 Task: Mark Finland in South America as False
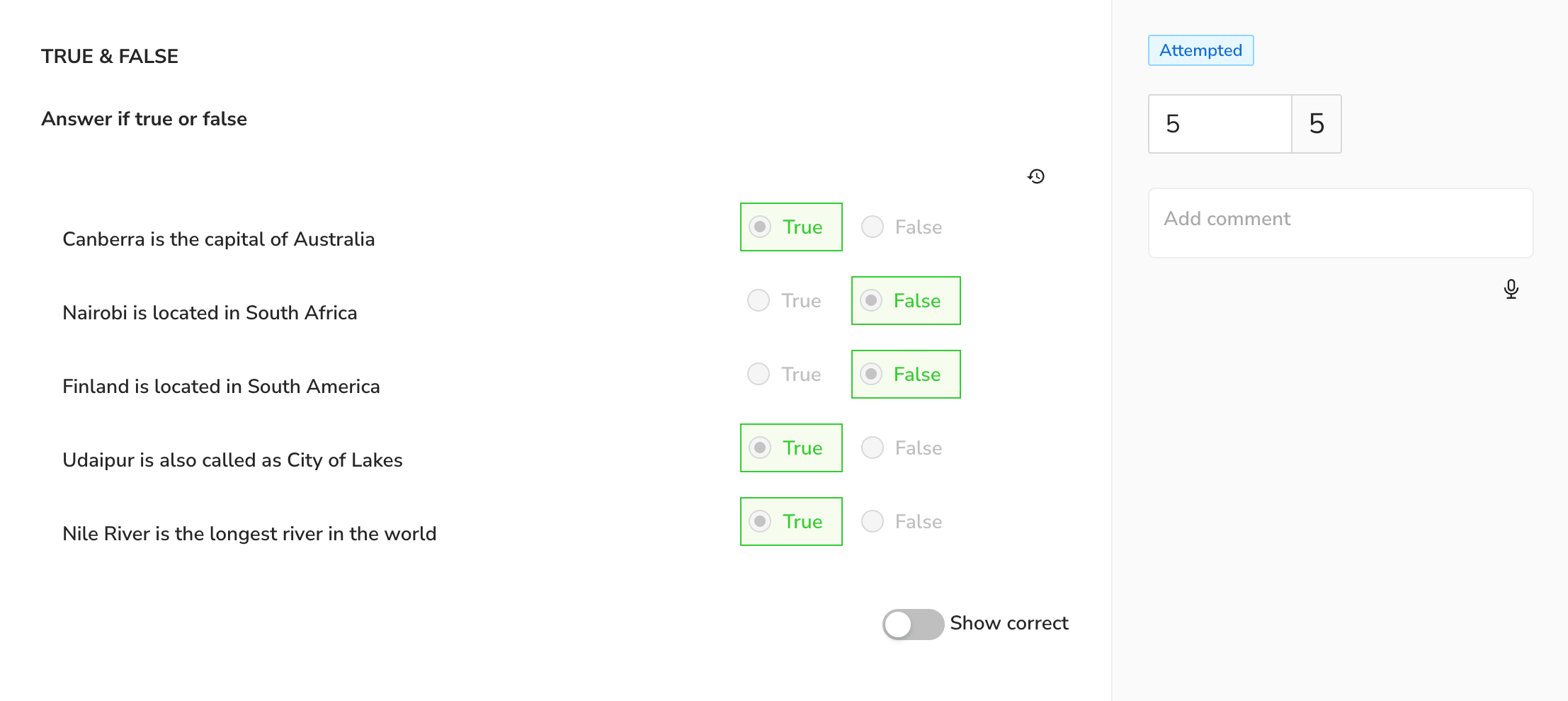906,375
